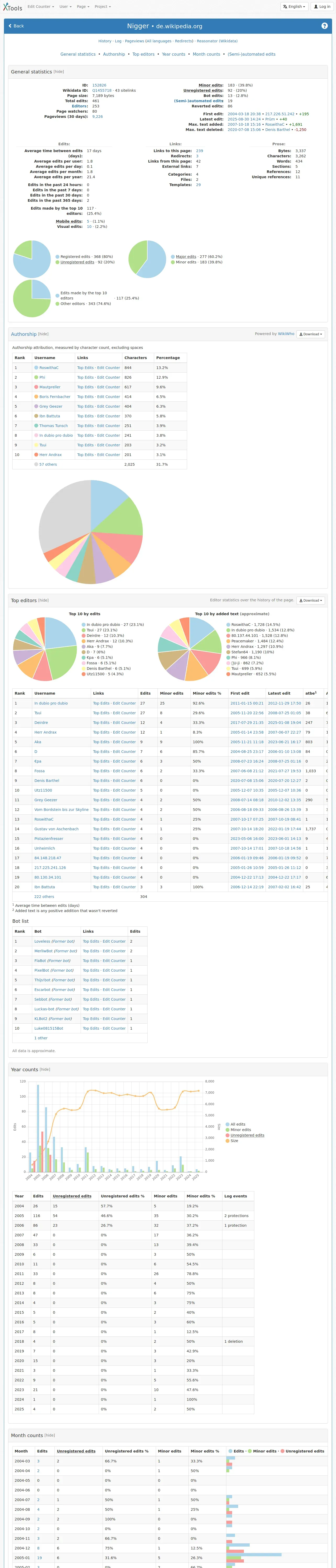
Task: Collapse the Authorship section via hide
Action: point(43,334)
